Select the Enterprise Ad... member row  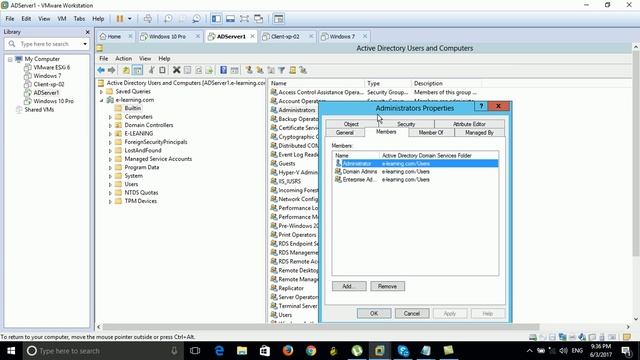416,180
